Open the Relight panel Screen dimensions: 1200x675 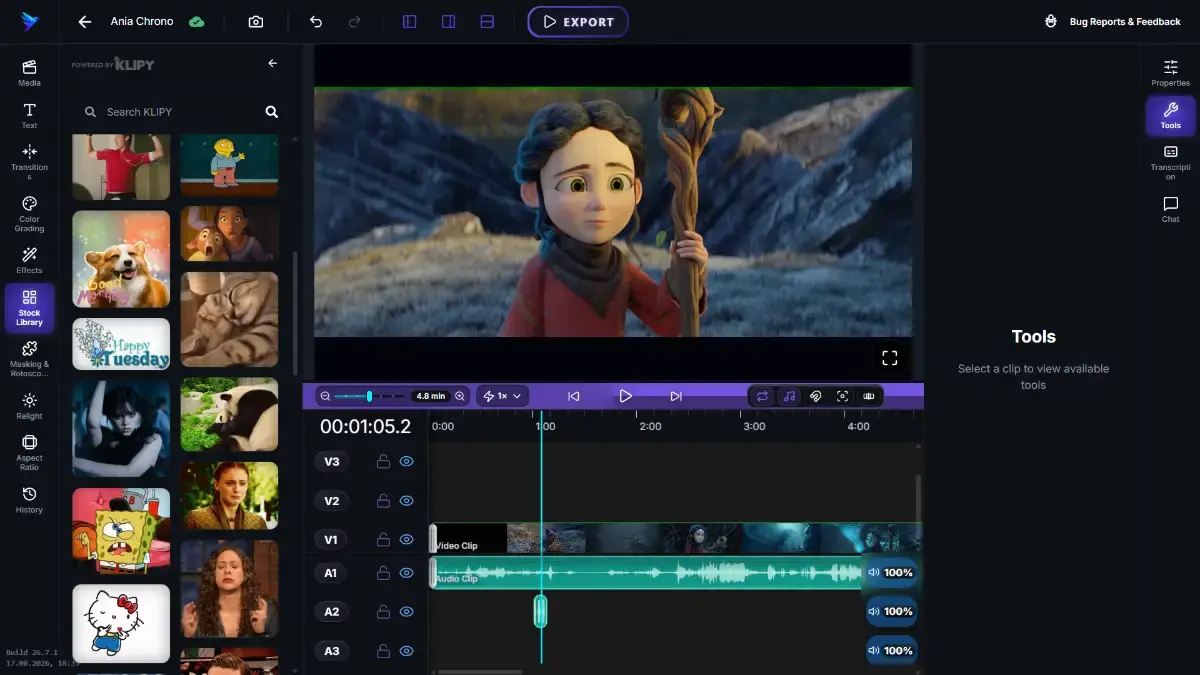(29, 406)
